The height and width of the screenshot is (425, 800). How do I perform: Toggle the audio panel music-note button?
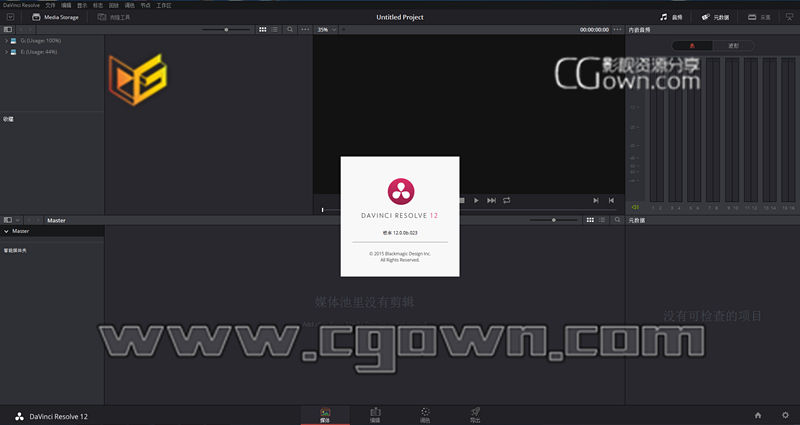tap(671, 17)
